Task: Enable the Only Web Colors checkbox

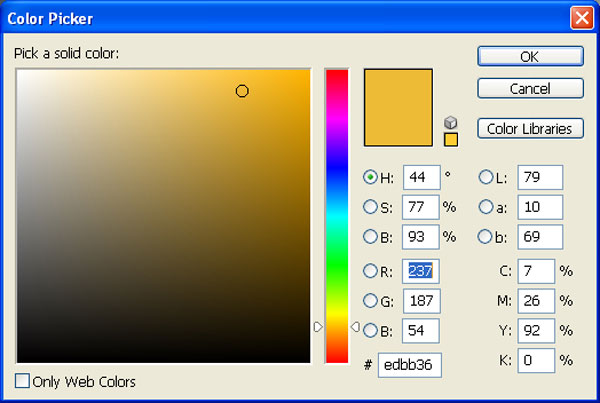Action: click(23, 381)
